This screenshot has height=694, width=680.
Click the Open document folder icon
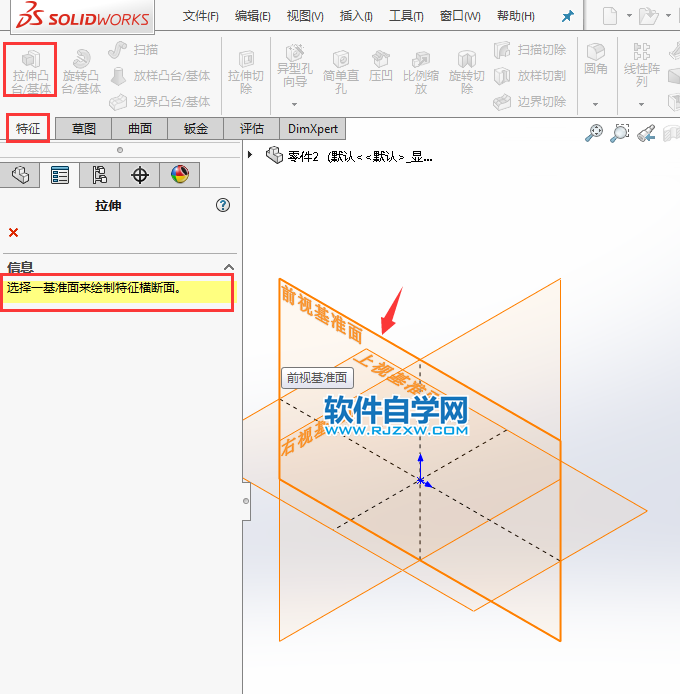pos(649,16)
